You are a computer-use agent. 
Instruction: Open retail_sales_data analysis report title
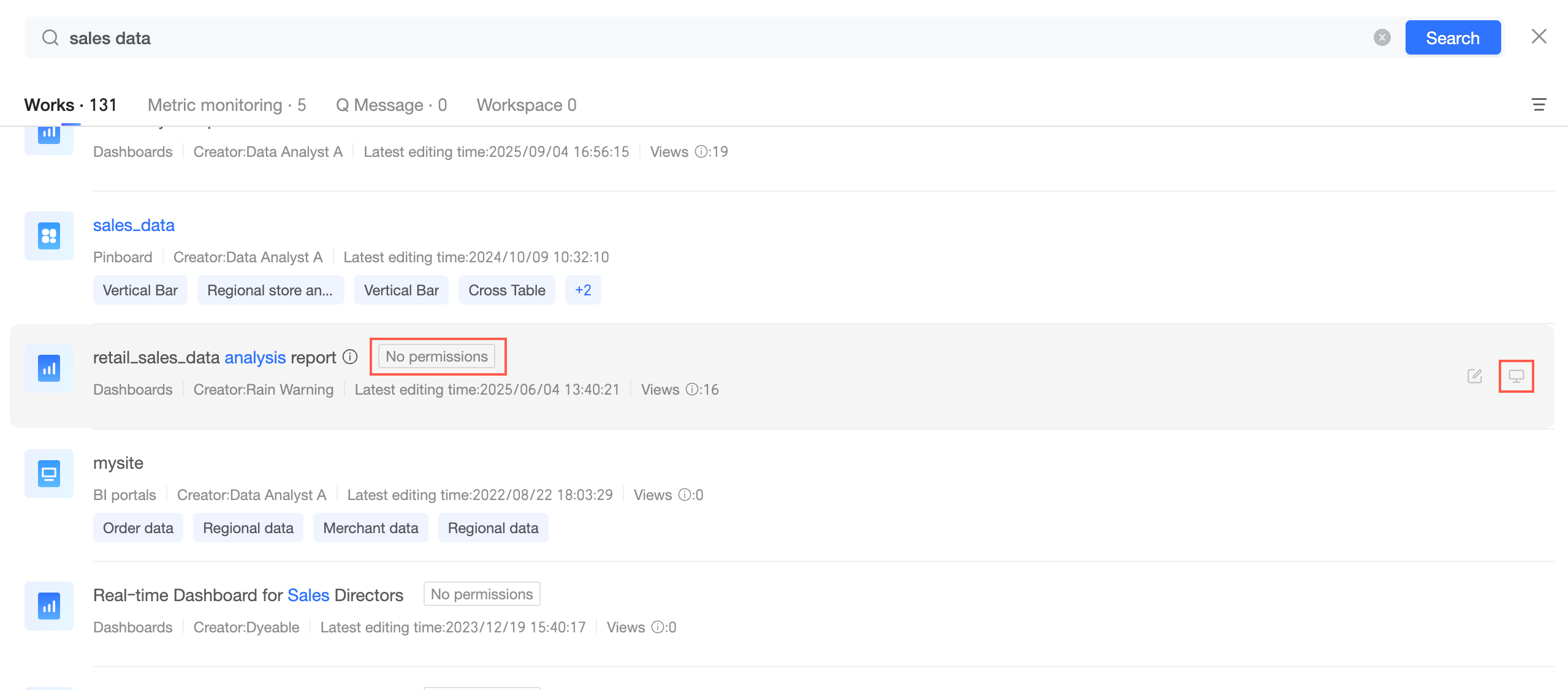(215, 358)
